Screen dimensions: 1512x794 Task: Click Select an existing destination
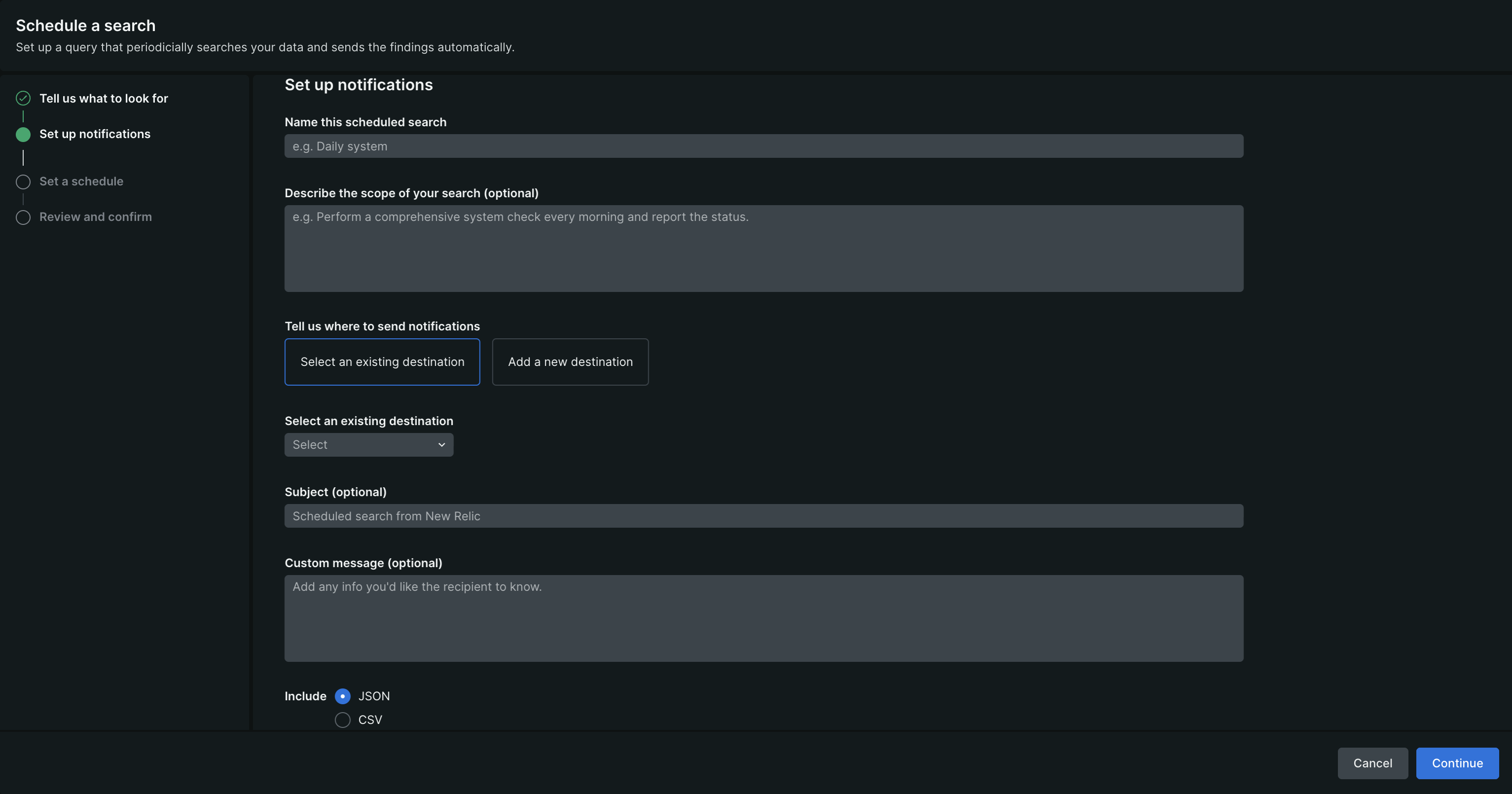click(382, 361)
